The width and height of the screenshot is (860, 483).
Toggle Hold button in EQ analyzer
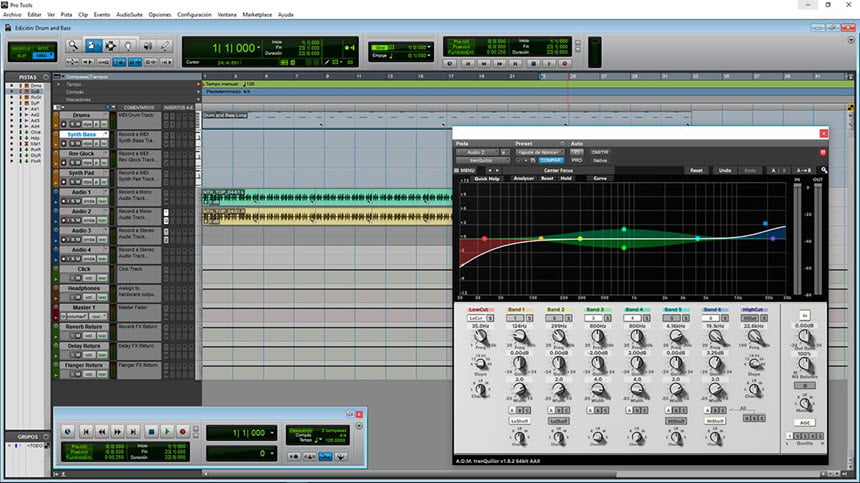click(x=566, y=179)
